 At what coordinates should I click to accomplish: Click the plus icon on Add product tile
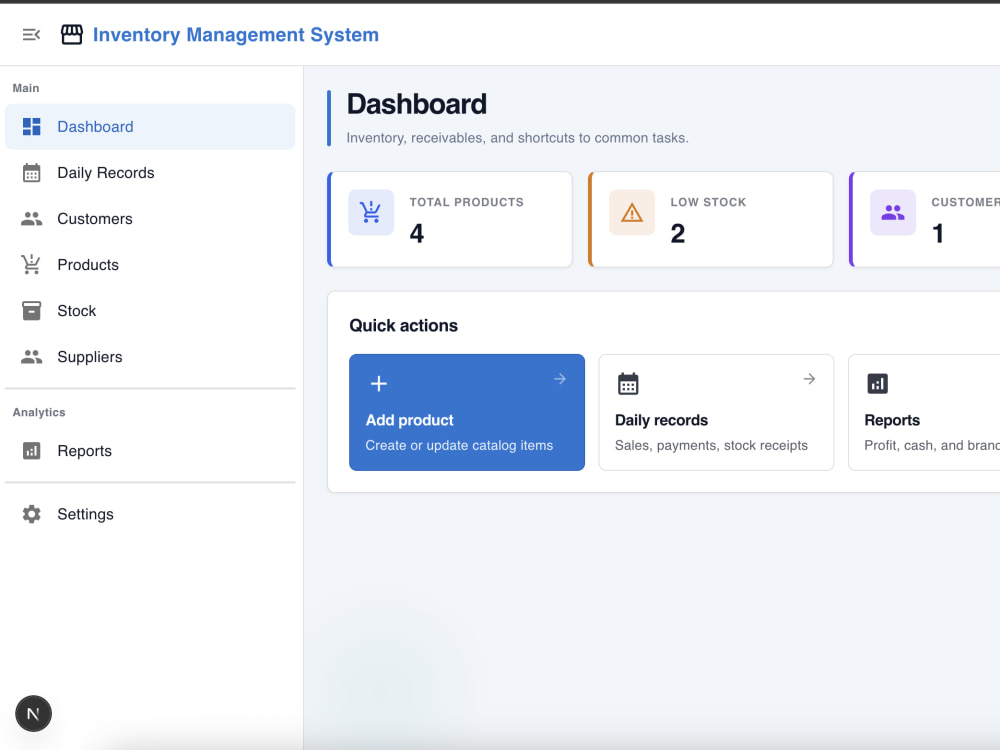(379, 383)
